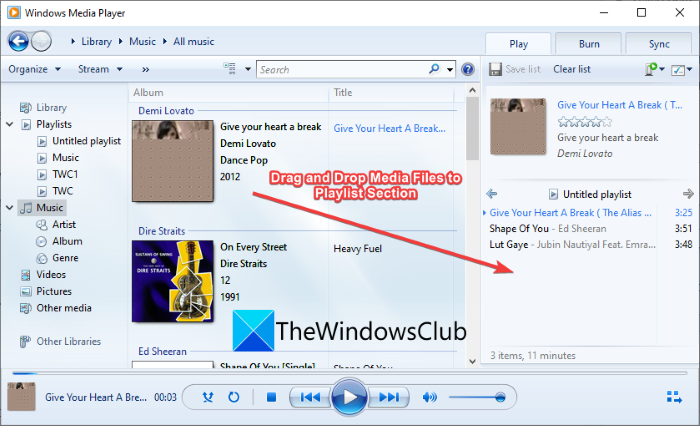Mute the sound via speaker icon
Screen dimensions: 700x426
429,397
